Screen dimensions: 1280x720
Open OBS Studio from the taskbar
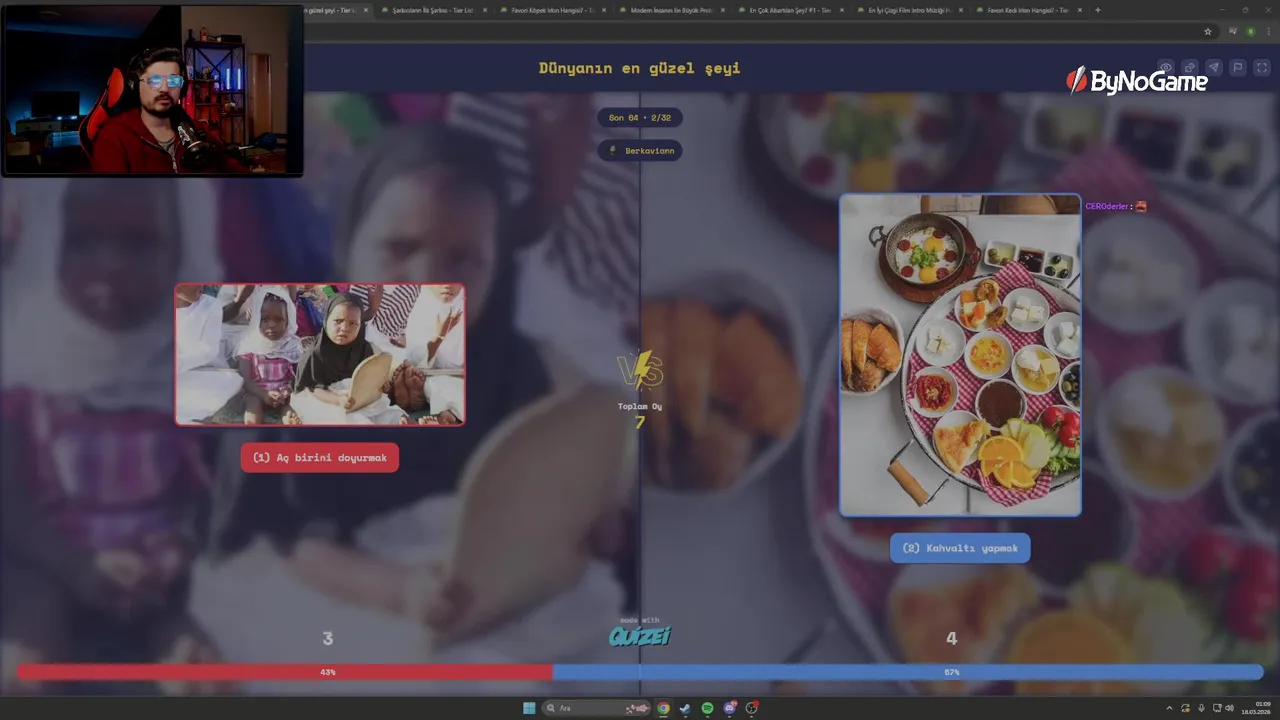[x=751, y=708]
